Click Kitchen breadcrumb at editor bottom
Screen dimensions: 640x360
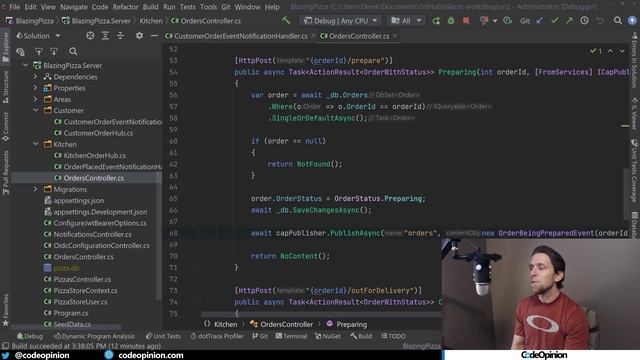pyautogui.click(x=225, y=324)
